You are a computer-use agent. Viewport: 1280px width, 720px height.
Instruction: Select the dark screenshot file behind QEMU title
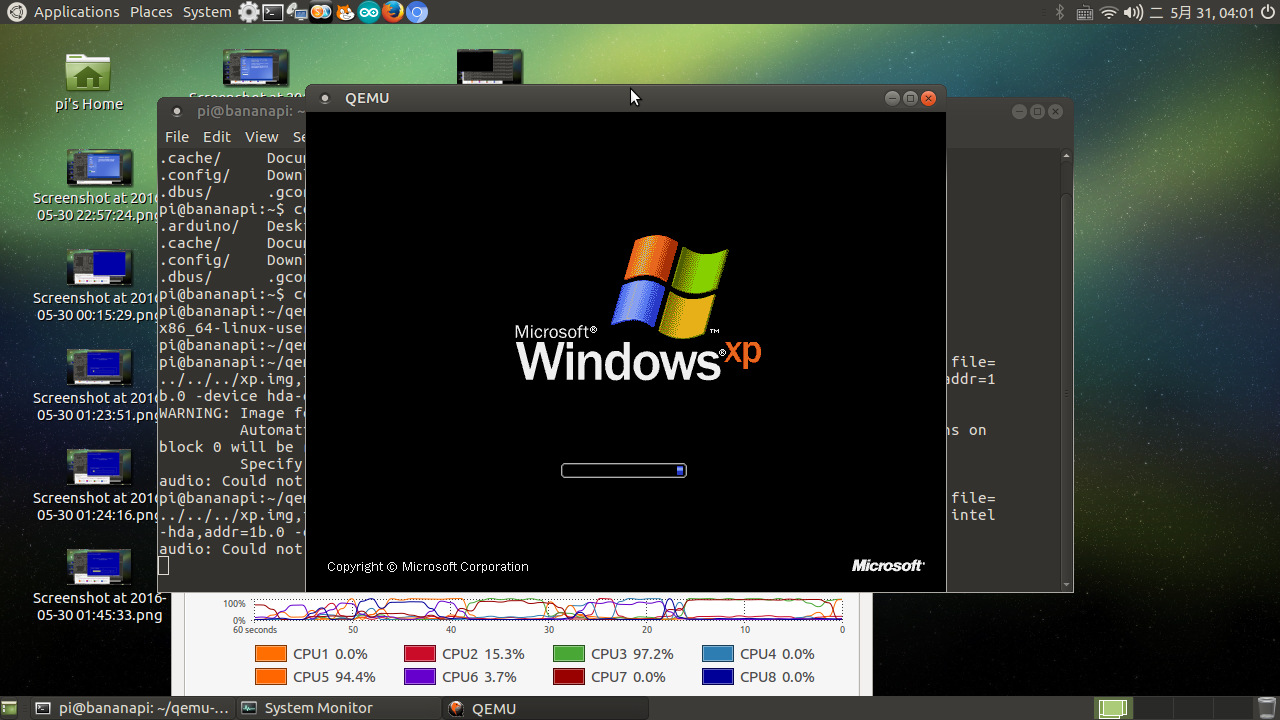point(490,66)
